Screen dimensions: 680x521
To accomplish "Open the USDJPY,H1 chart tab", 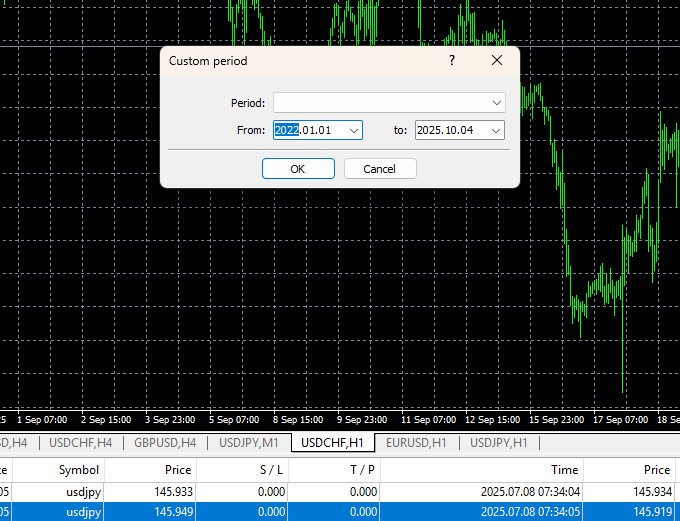I will (500, 443).
